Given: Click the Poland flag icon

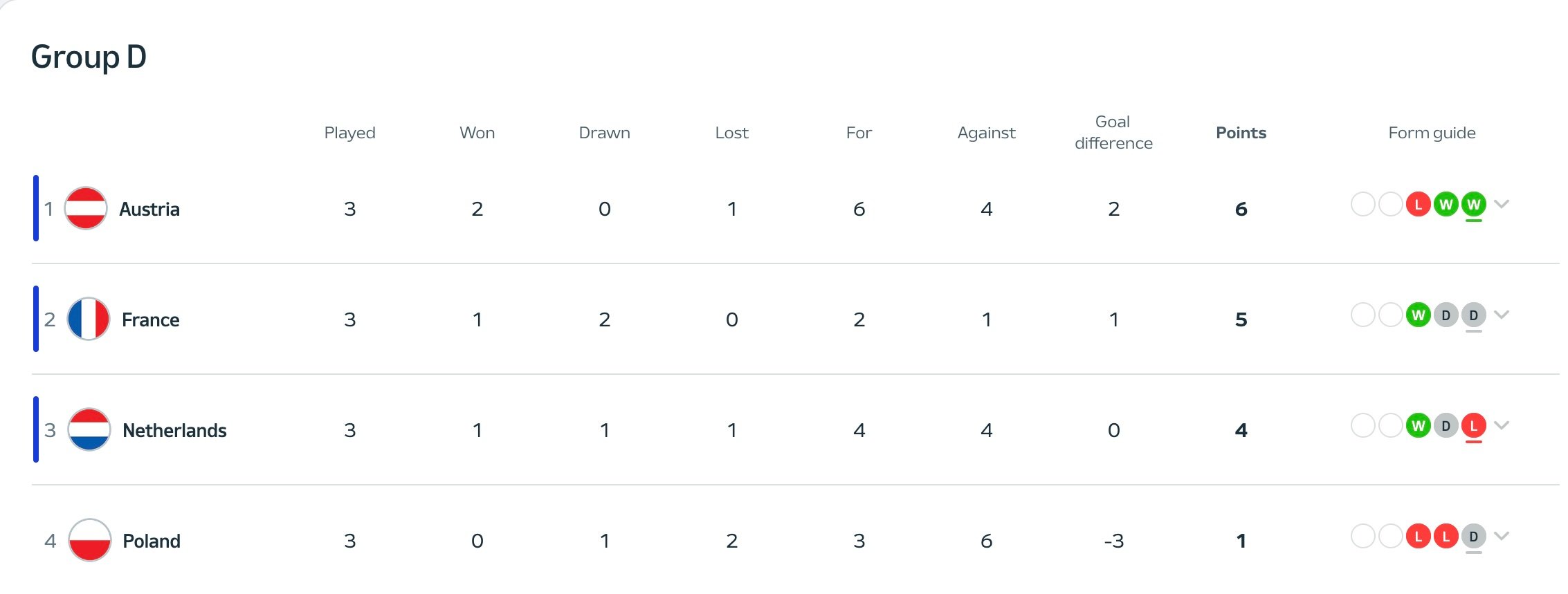Looking at the screenshot, I should (90, 540).
